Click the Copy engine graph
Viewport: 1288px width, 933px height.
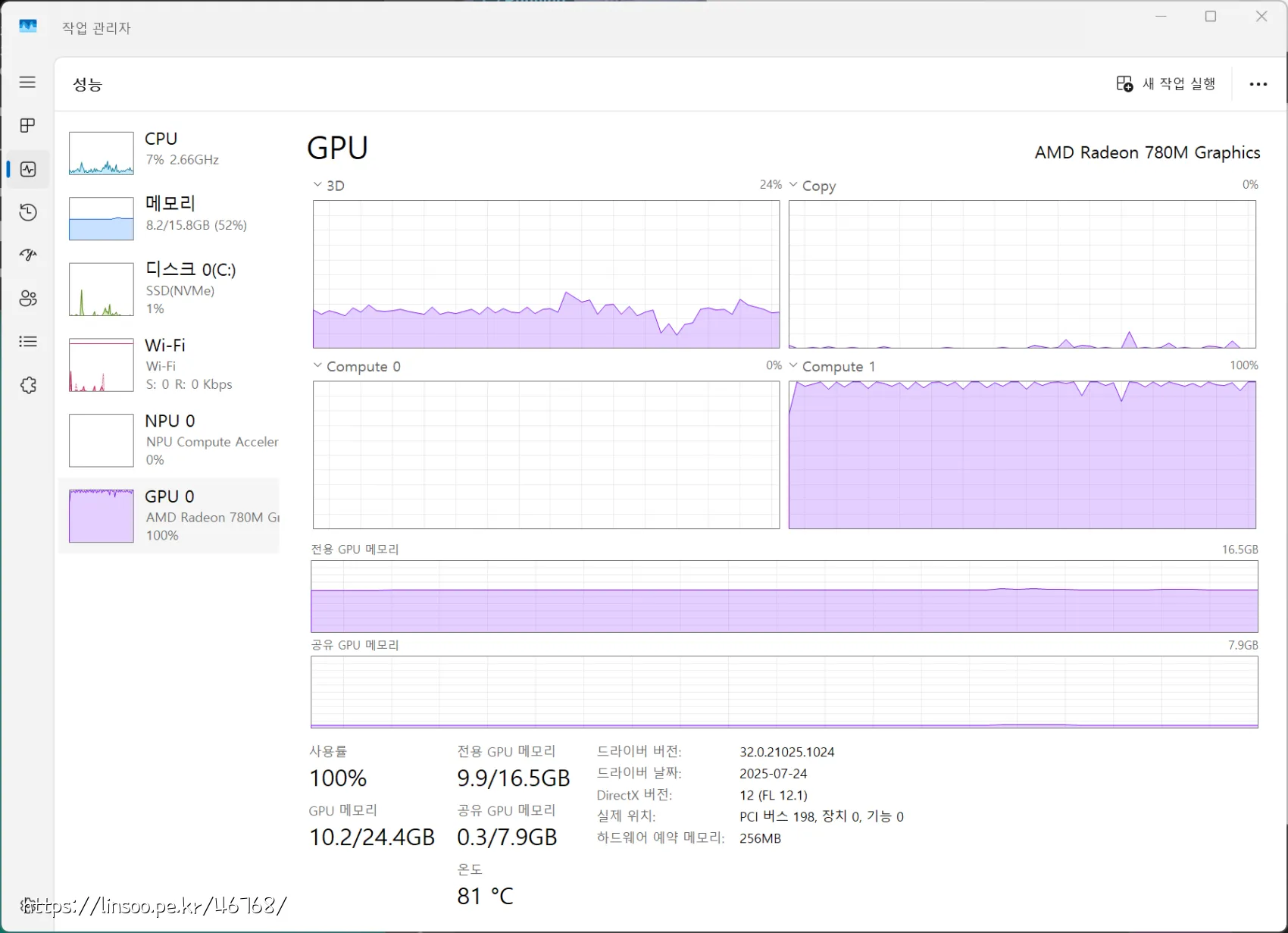[1022, 274]
